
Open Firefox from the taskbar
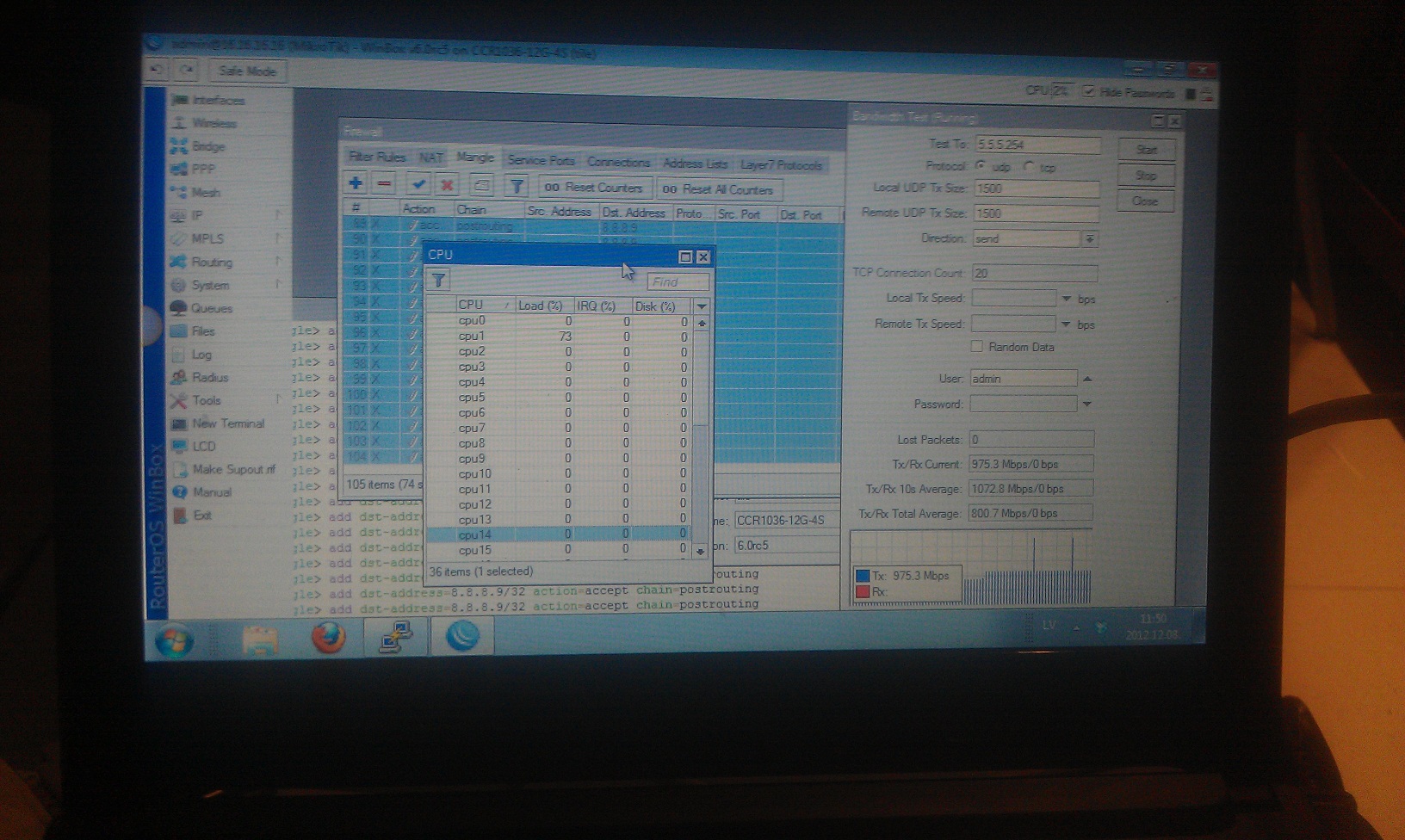point(329,638)
